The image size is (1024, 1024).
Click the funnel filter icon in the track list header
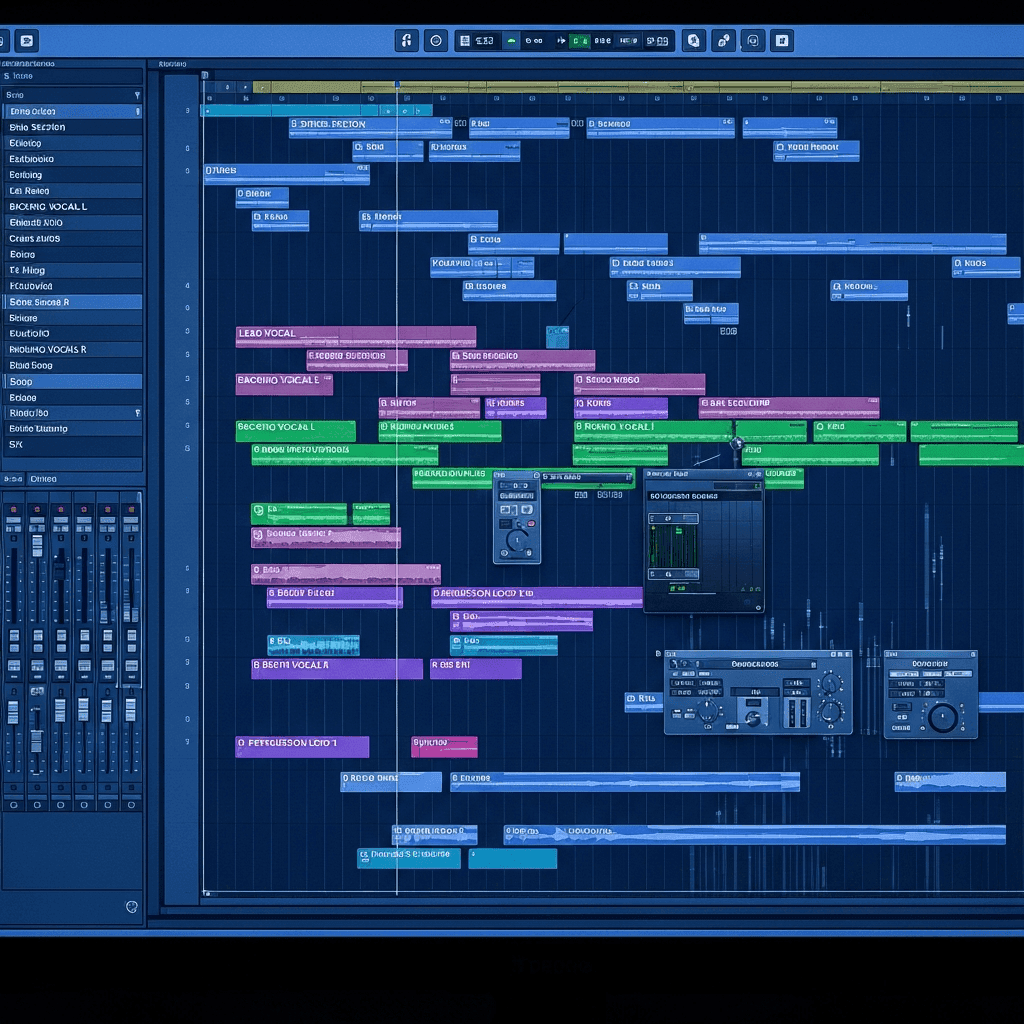(137, 95)
